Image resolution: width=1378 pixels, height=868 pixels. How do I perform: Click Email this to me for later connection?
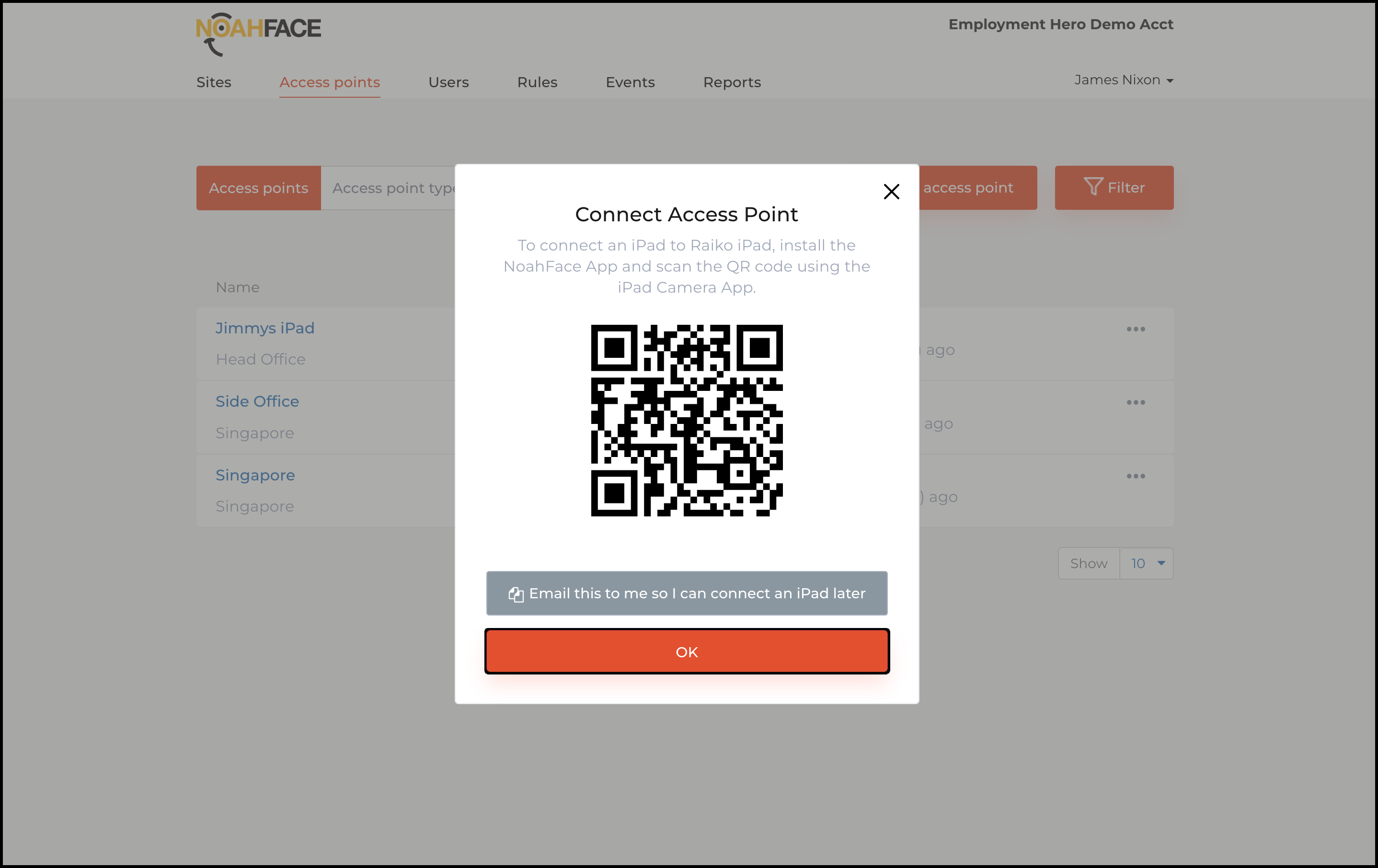(x=687, y=594)
